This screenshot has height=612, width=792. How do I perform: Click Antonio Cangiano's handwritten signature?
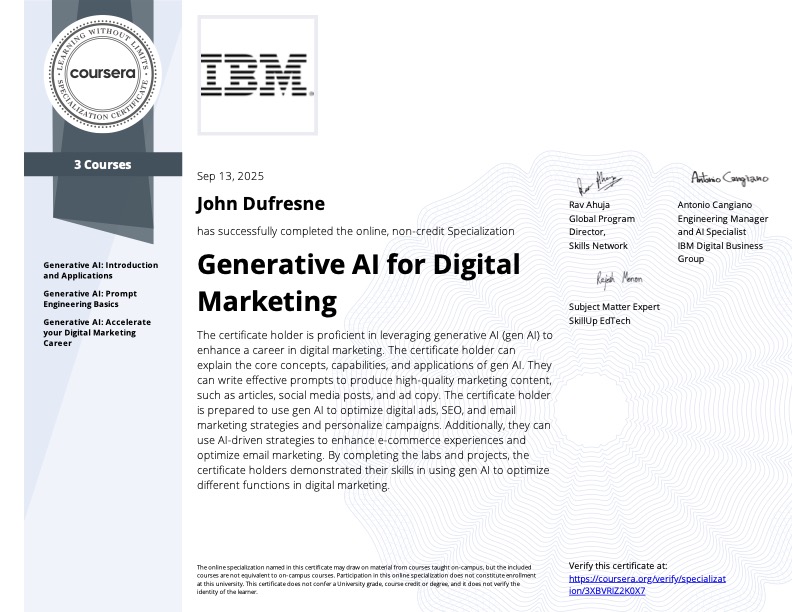(x=729, y=178)
